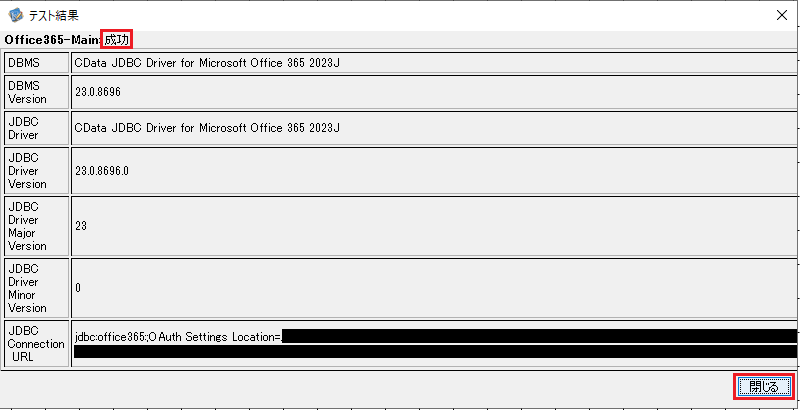Click the driver name in the JDBC Driver row

[x=207, y=128]
